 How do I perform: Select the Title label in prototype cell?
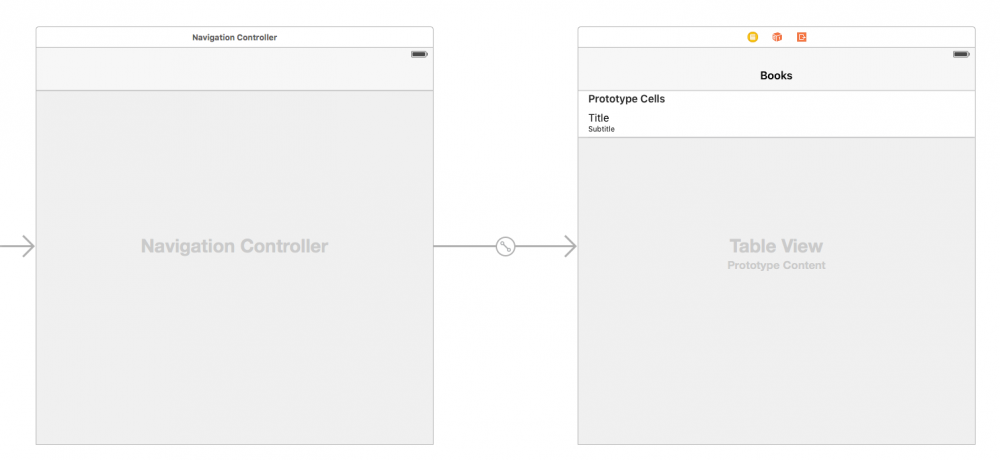click(598, 118)
